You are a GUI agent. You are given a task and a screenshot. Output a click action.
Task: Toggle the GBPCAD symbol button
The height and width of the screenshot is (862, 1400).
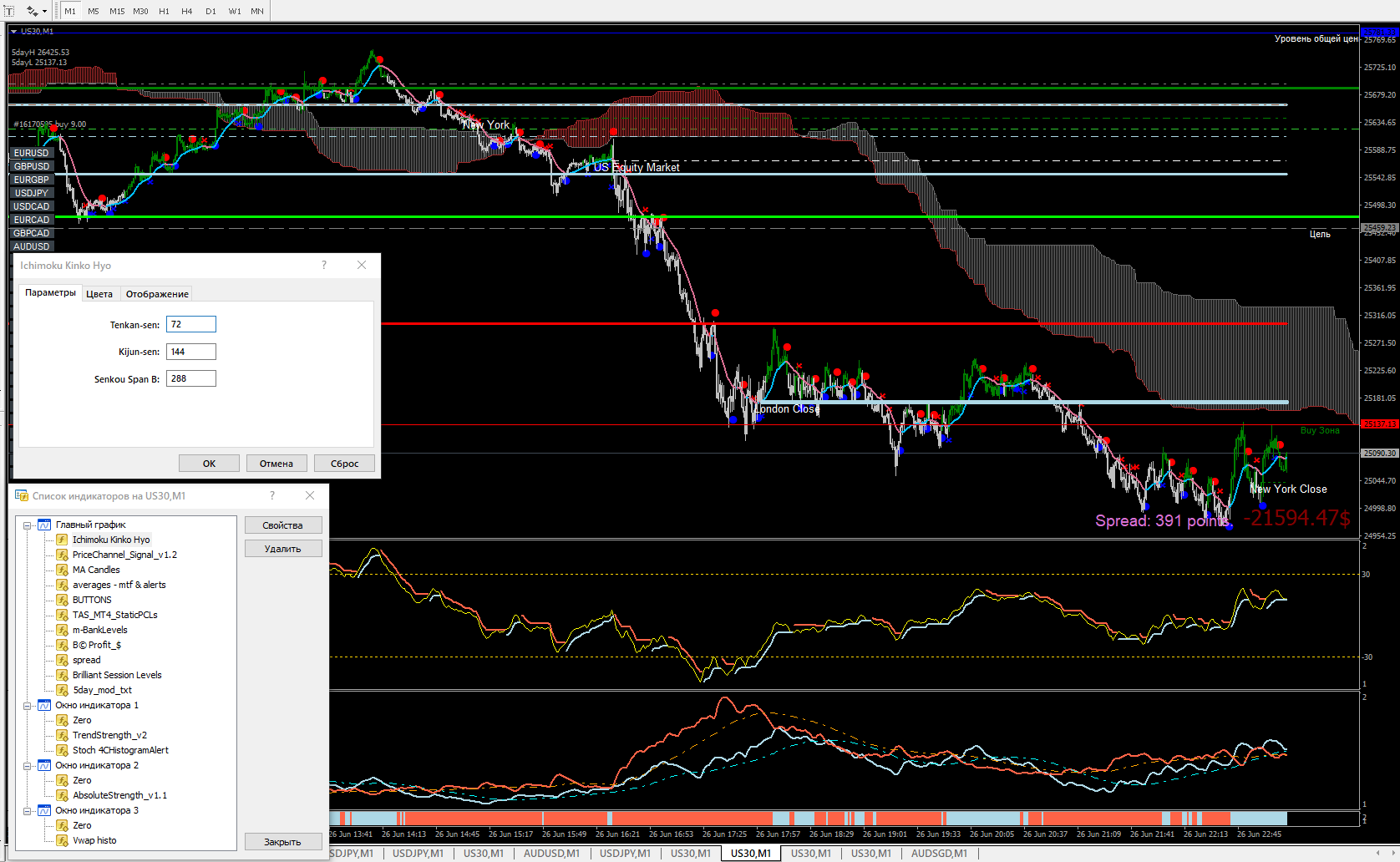point(32,233)
